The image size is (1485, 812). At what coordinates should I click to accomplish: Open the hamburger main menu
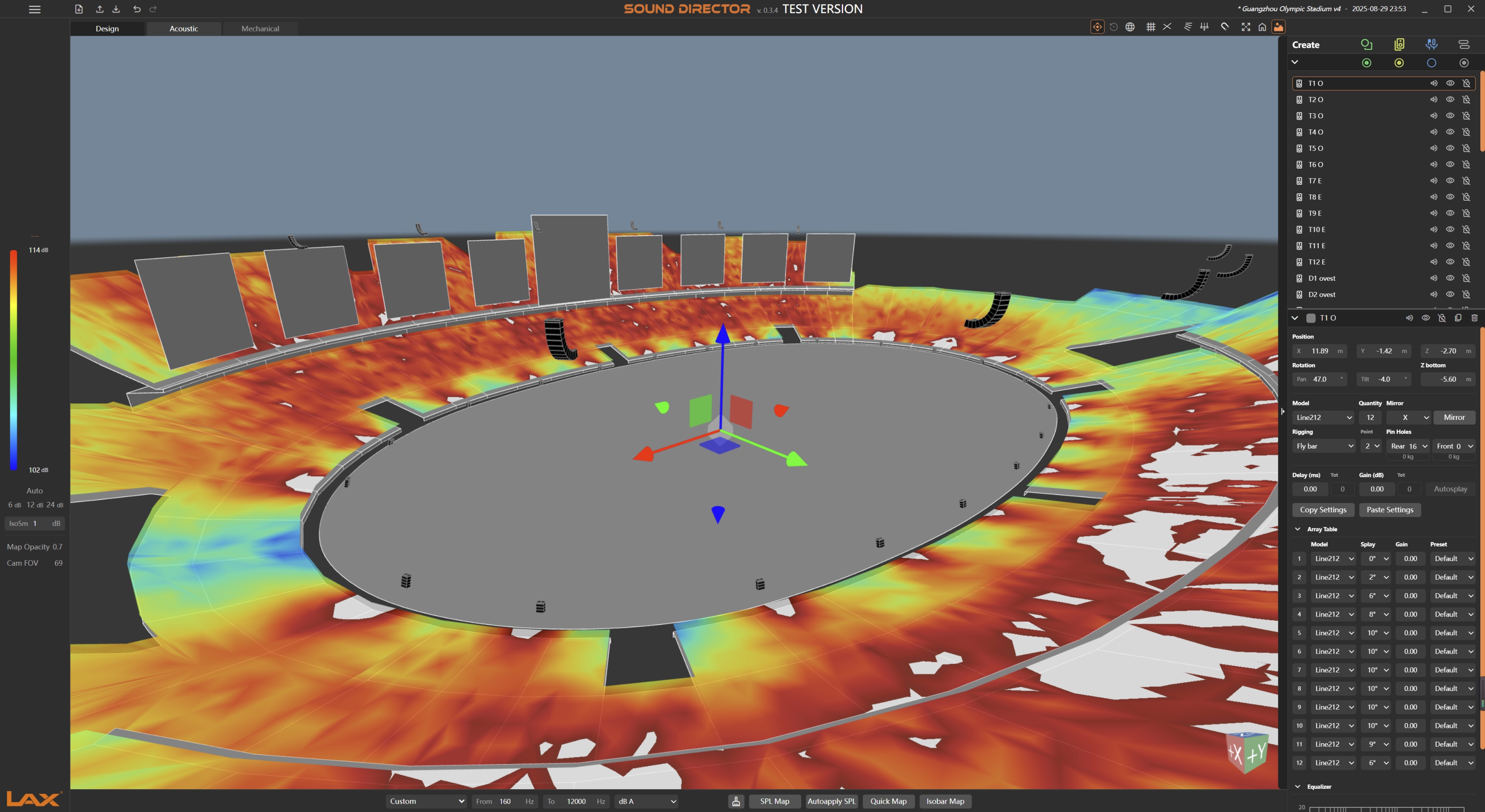coord(34,9)
